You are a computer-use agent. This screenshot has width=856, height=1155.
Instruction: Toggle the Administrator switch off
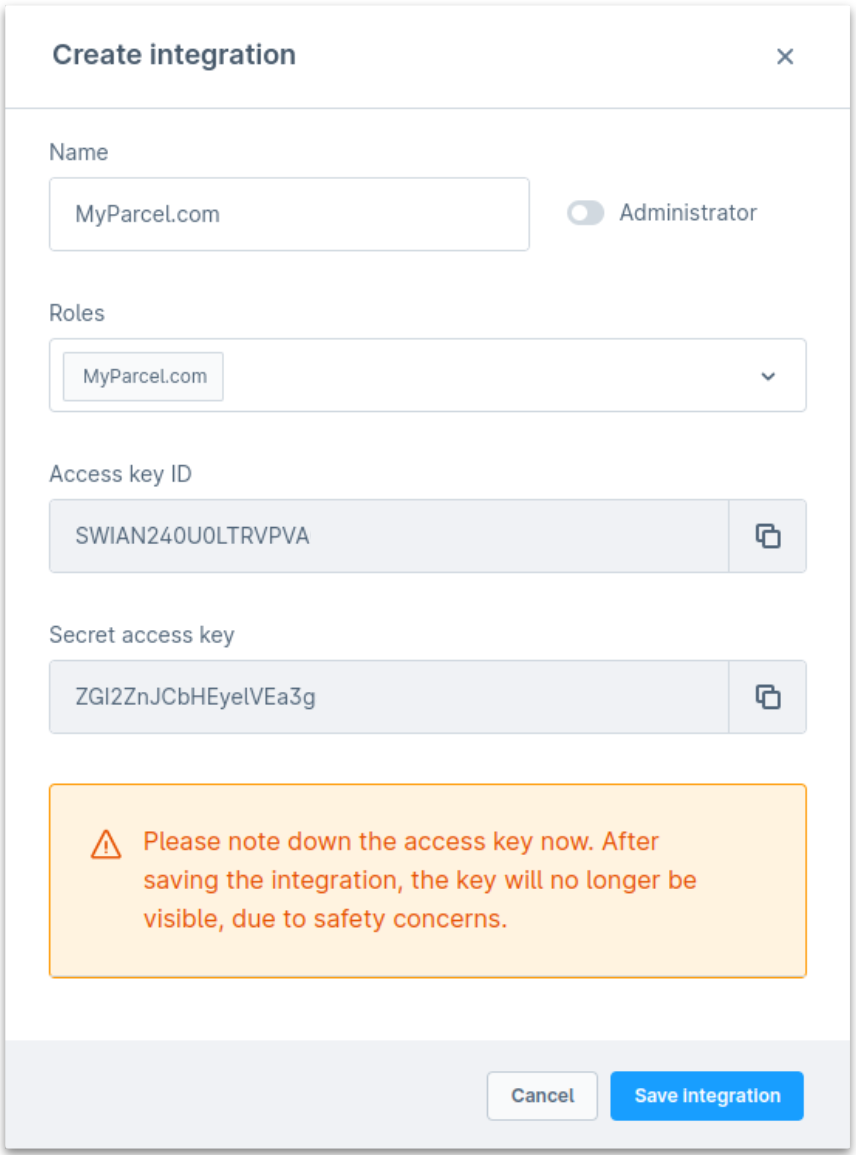pyautogui.click(x=585, y=213)
